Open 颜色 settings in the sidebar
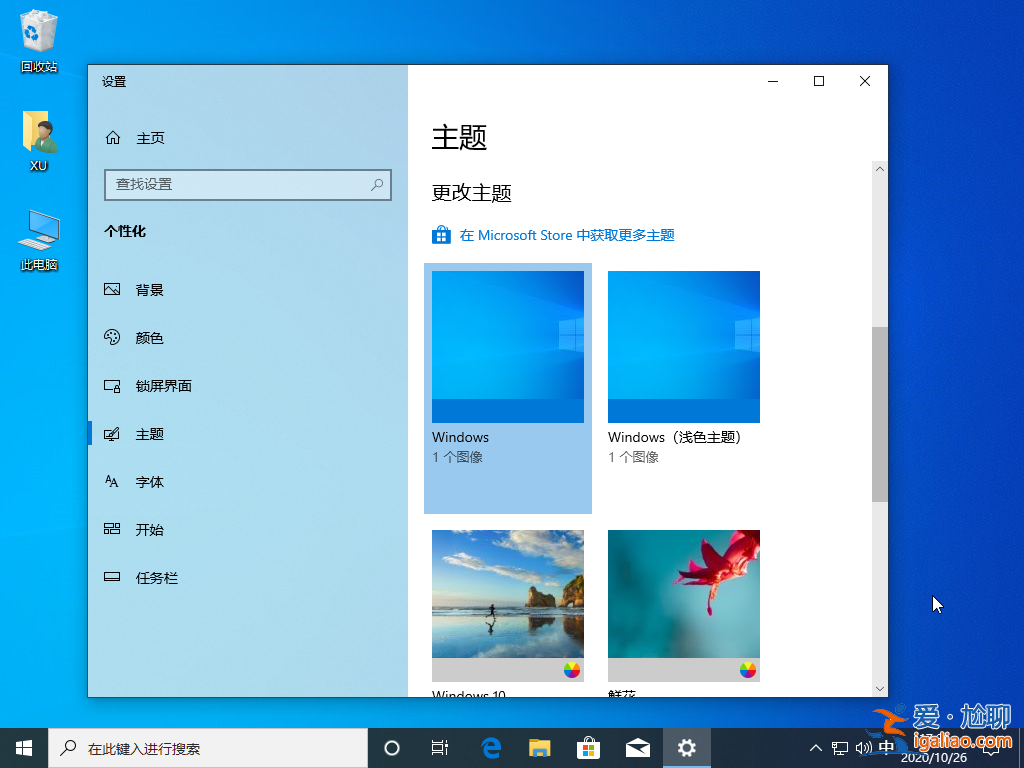The height and width of the screenshot is (768, 1024). point(148,337)
